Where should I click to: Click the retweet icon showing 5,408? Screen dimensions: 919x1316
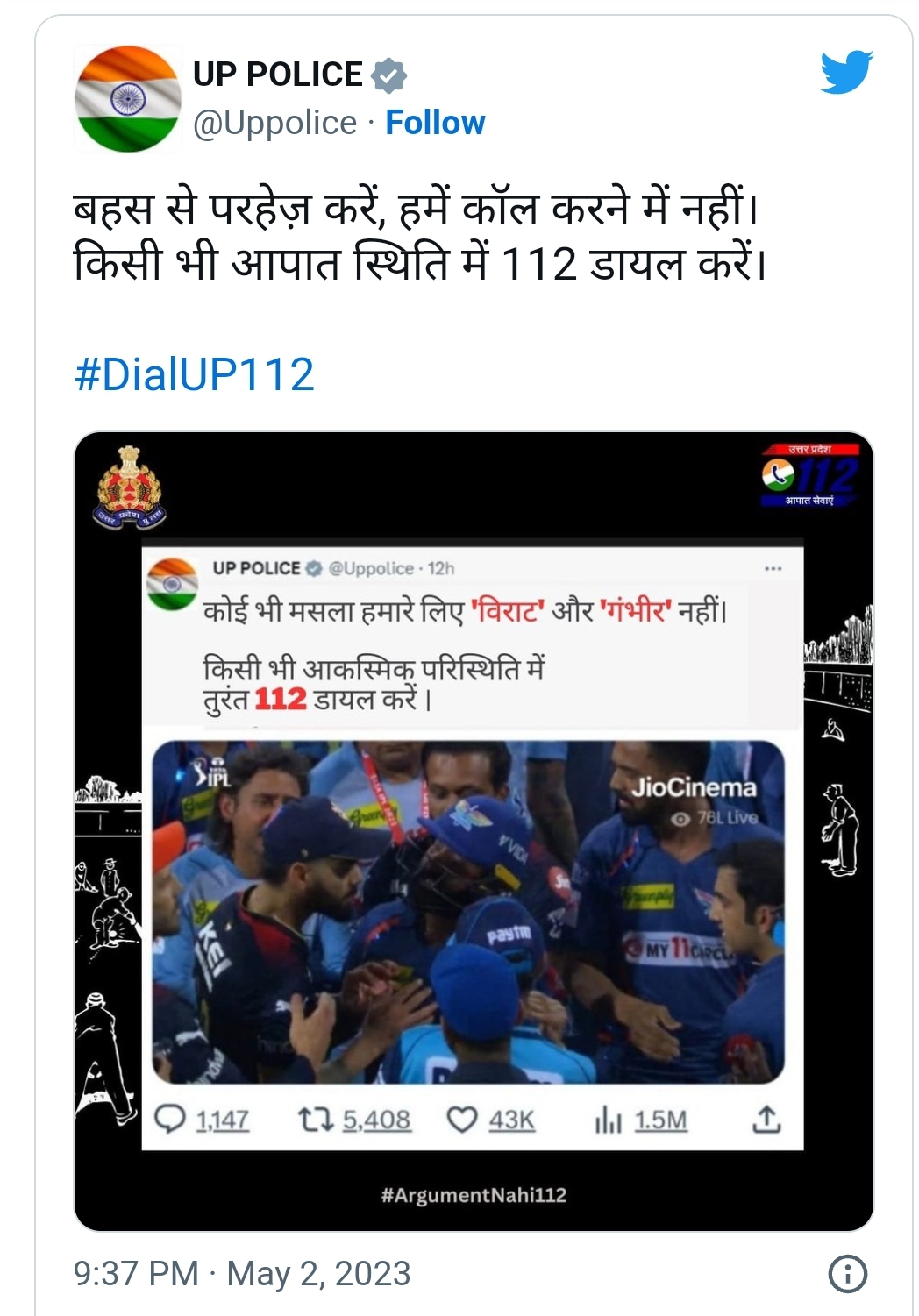point(315,1120)
